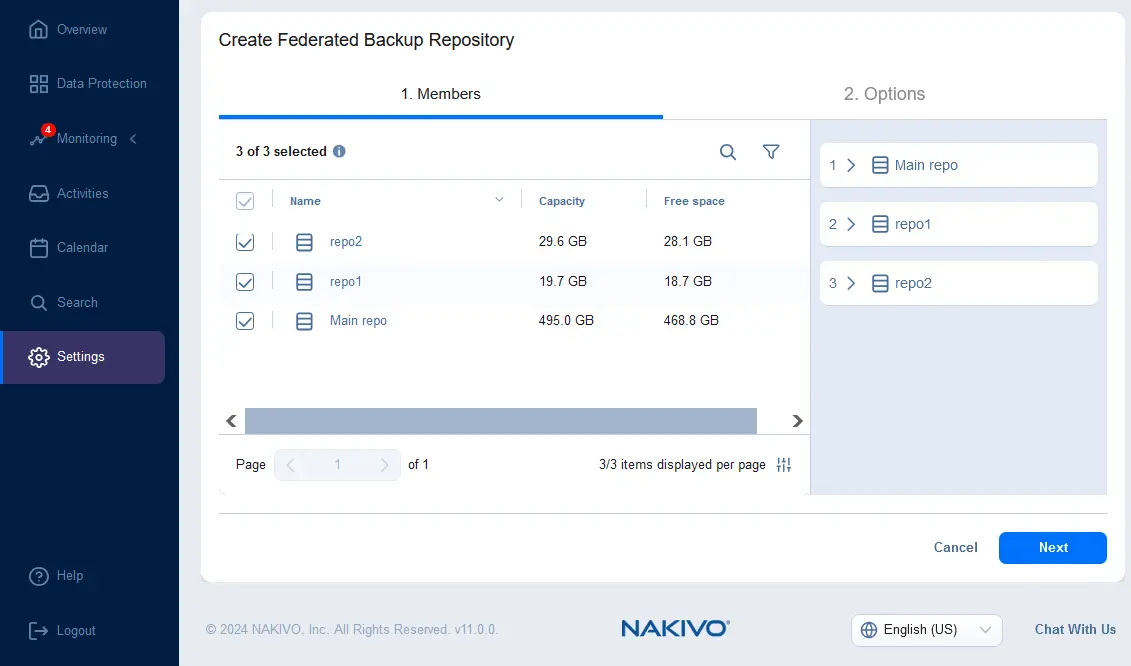
Task: Open search in the members table toolbar
Action: tap(728, 152)
